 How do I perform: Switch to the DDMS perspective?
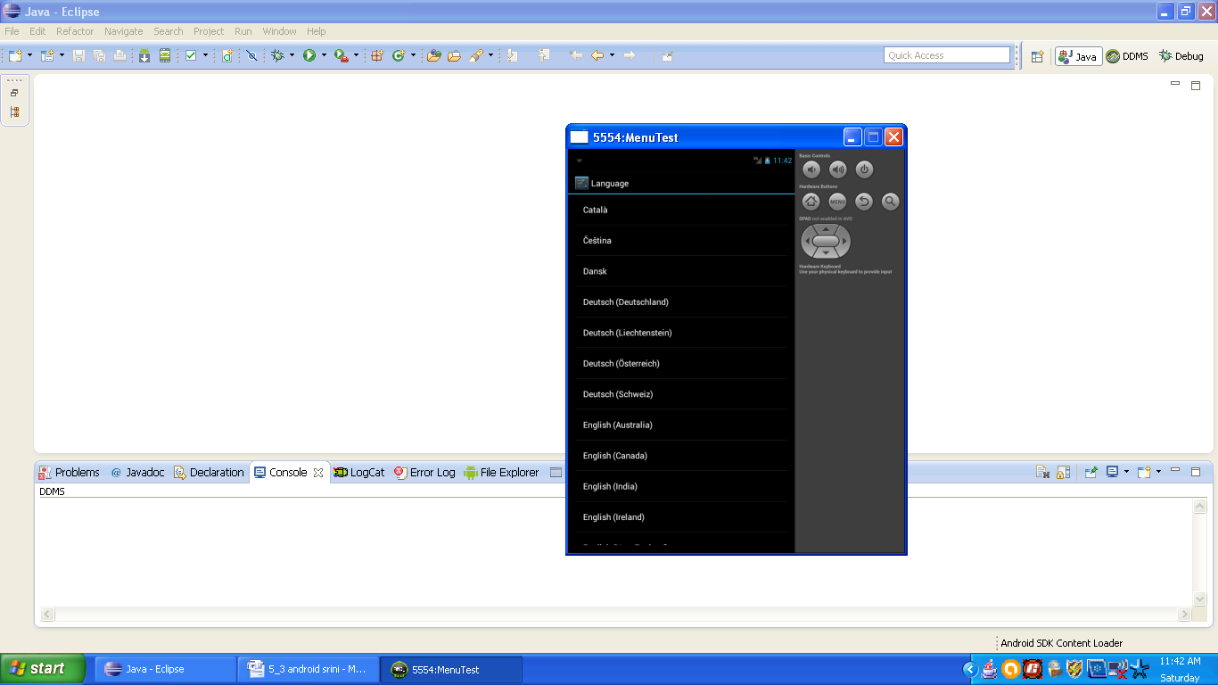1127,56
